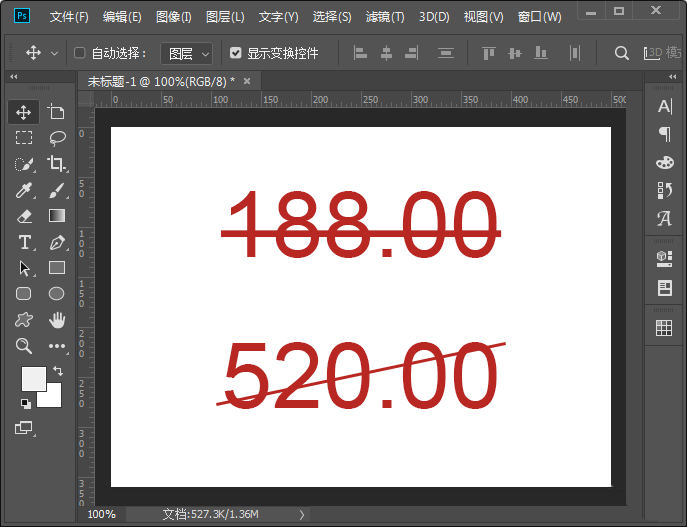Open the 窗口(W) menu
Screen dimensions: 687x527
(x=539, y=17)
